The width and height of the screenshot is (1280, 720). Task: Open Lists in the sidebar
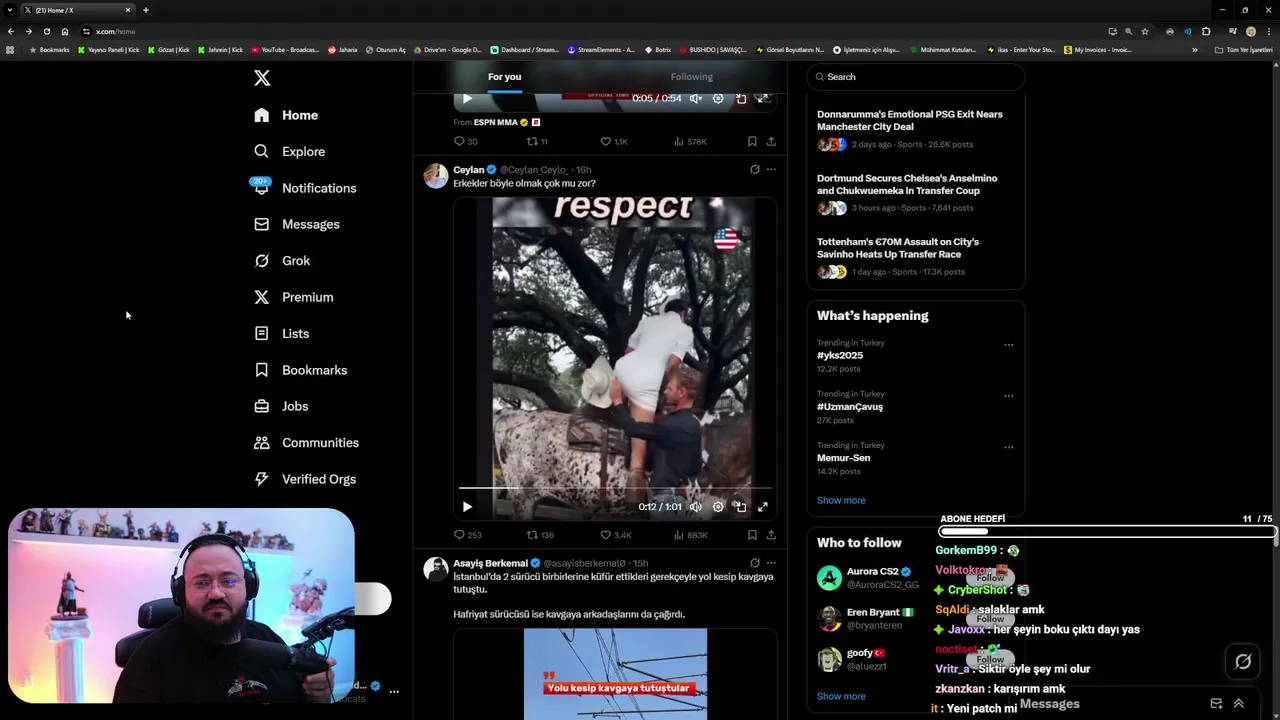[281, 333]
